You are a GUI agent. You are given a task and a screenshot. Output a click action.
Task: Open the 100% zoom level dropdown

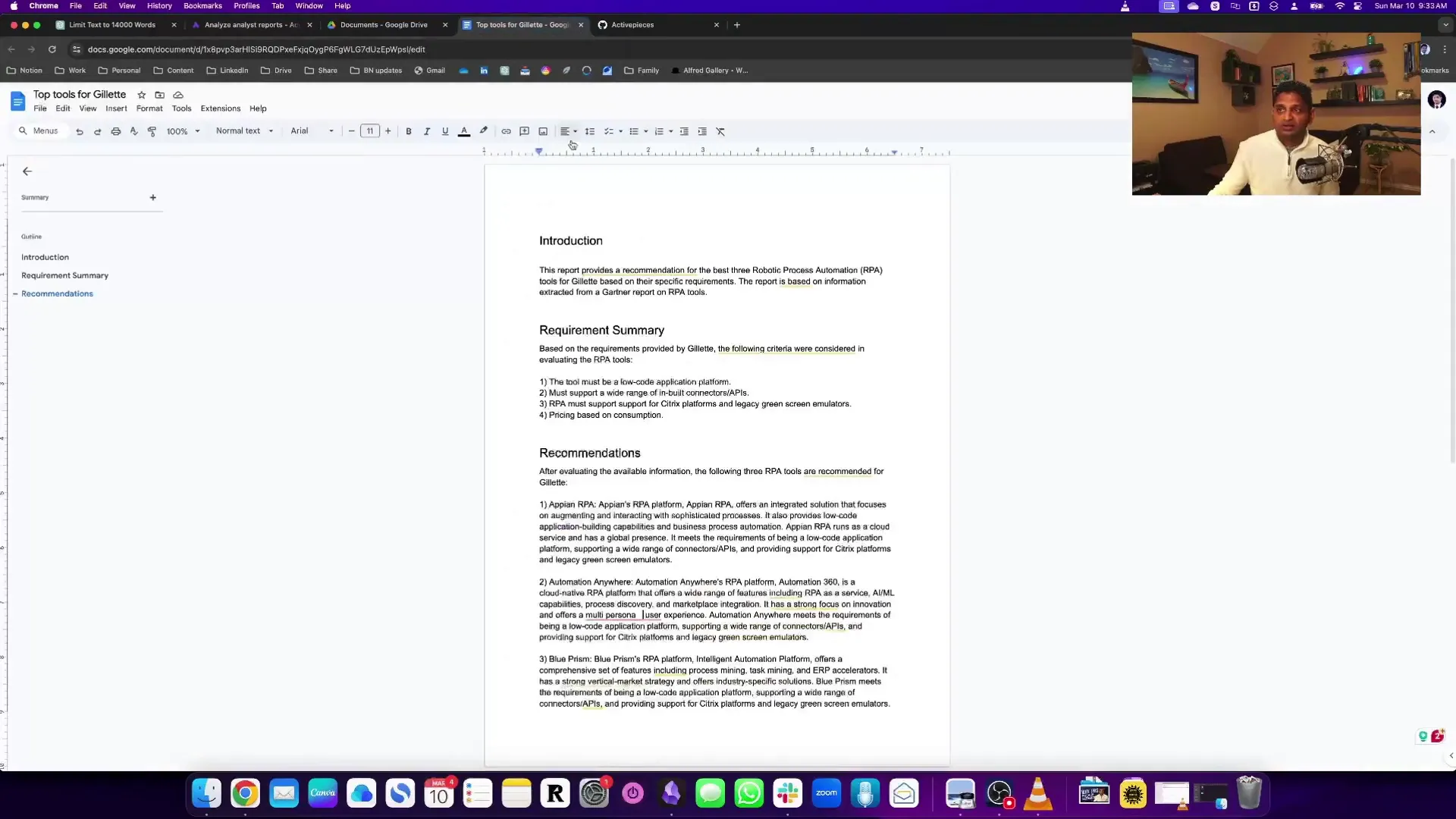point(184,131)
